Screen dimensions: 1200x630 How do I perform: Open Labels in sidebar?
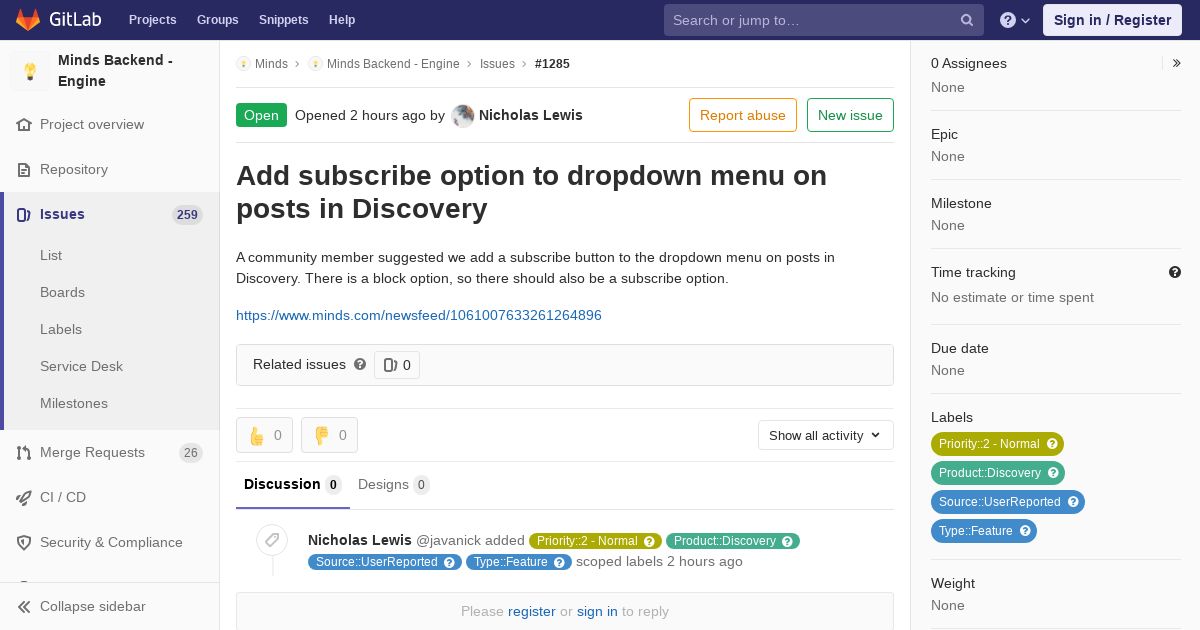click(61, 329)
